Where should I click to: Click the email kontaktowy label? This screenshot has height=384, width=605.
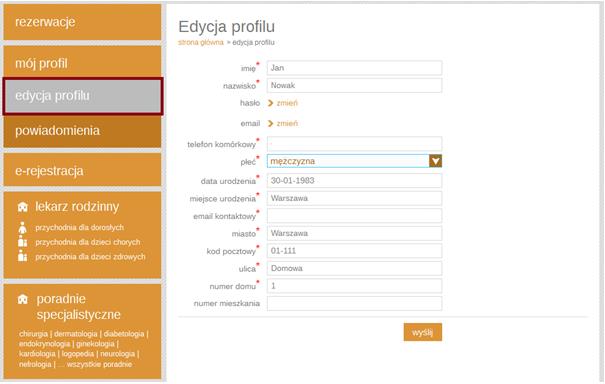[x=225, y=217]
